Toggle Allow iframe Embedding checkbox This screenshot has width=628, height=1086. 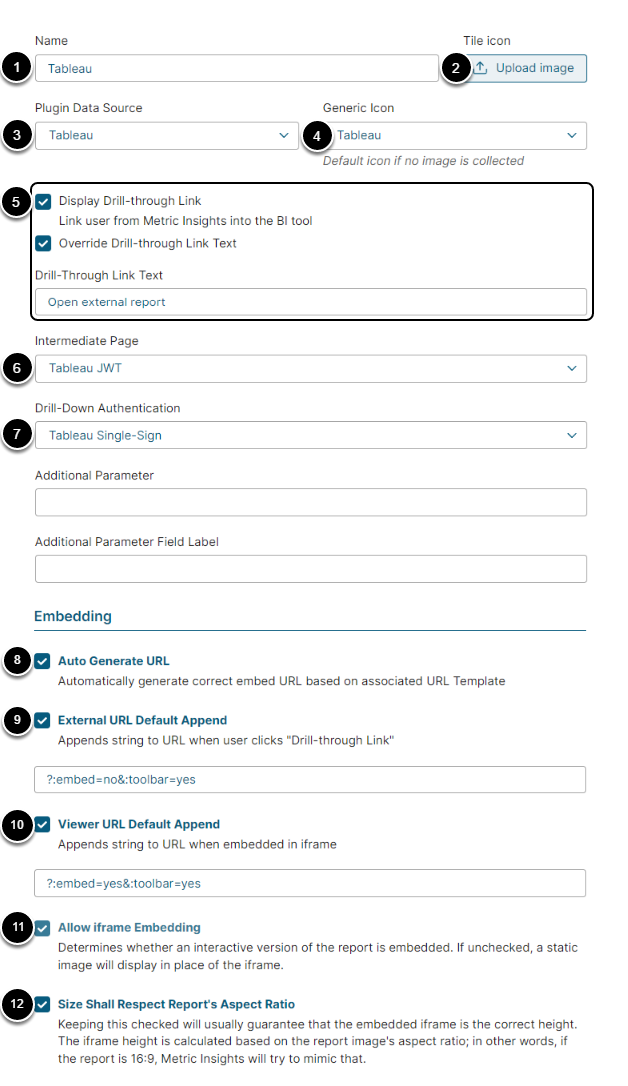[x=42, y=928]
